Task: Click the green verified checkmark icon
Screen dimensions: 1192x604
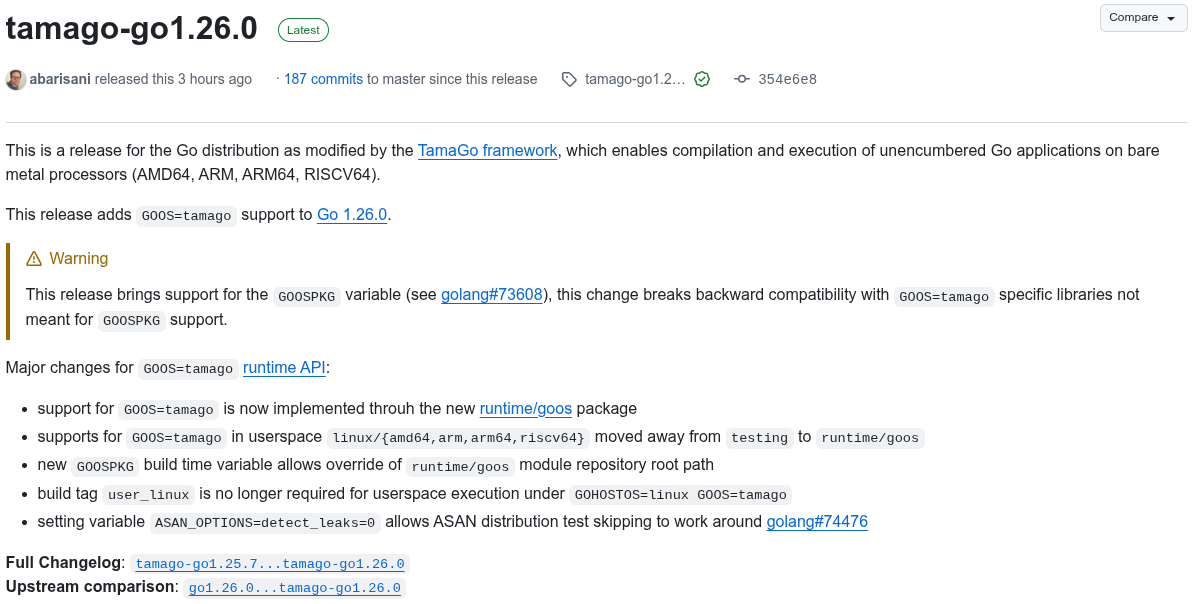Action: (x=702, y=79)
